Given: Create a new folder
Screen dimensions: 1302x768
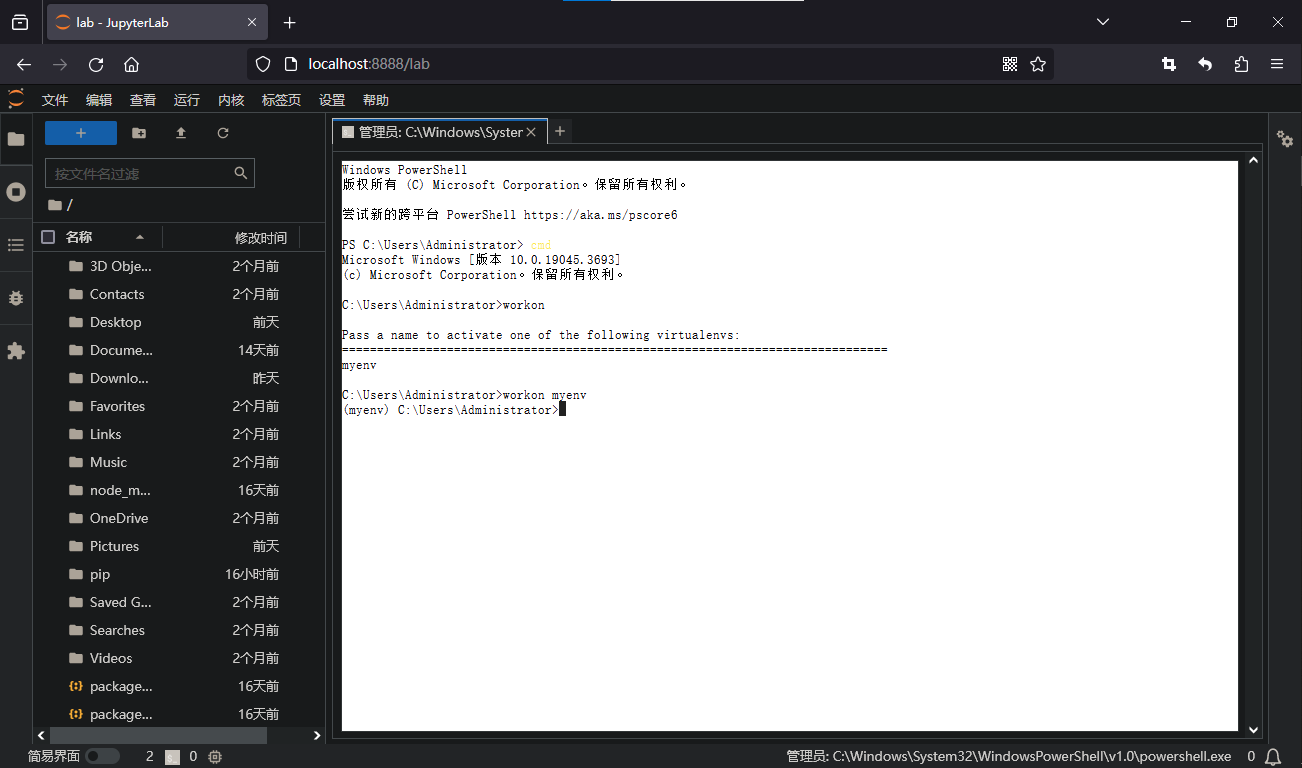Looking at the screenshot, I should [x=139, y=133].
